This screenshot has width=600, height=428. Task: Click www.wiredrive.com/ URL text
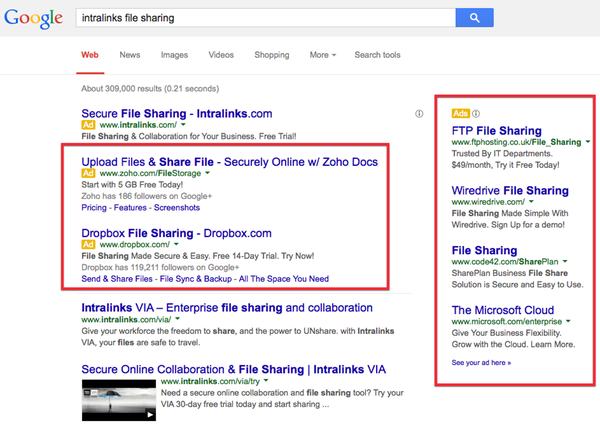click(488, 202)
